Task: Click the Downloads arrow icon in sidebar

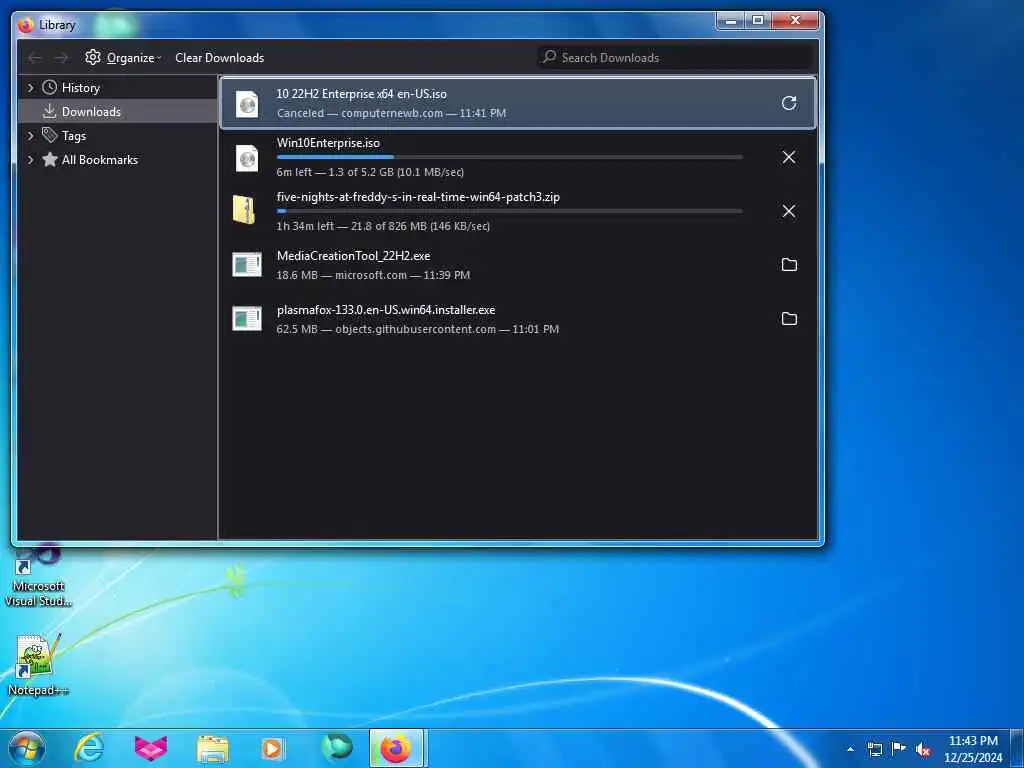Action: pyautogui.click(x=50, y=112)
